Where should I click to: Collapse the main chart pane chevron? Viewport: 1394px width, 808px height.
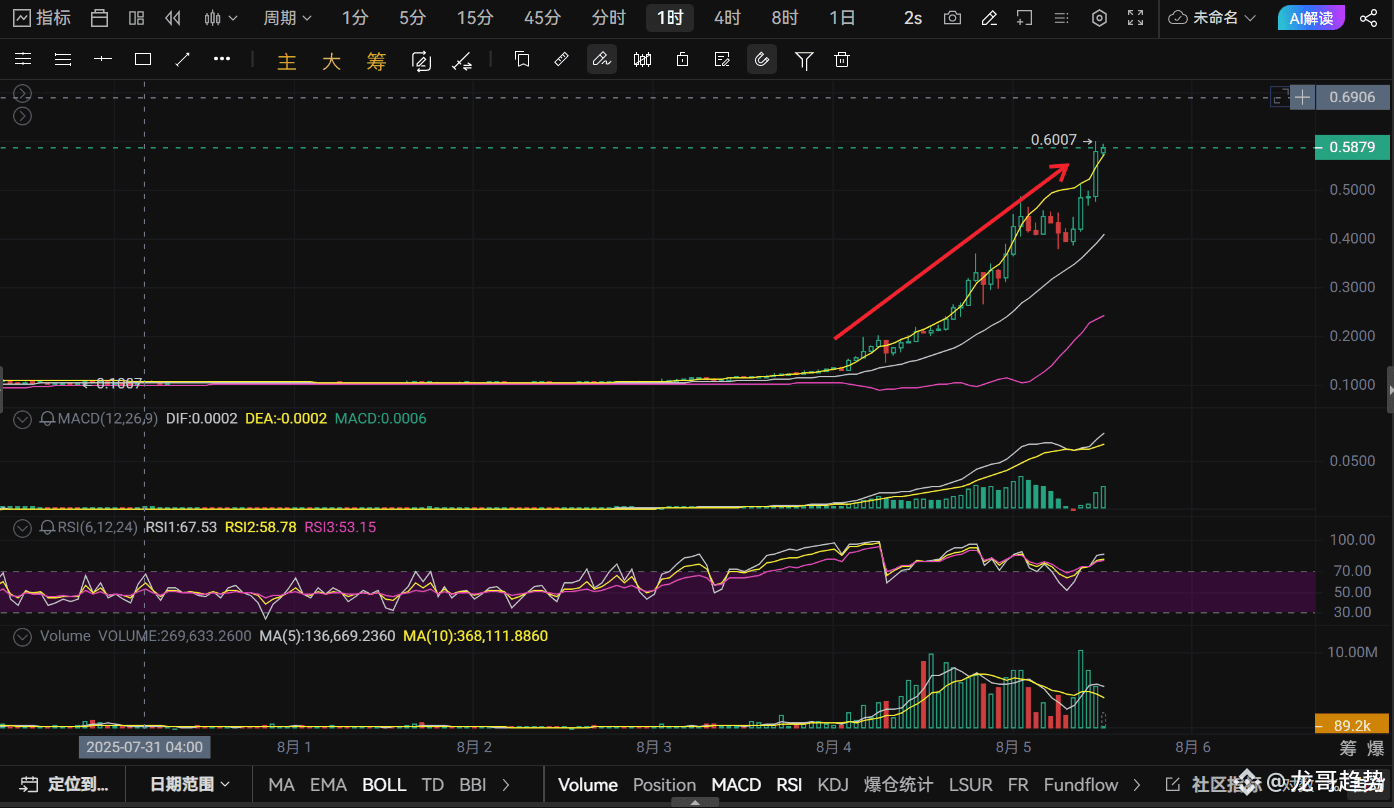coord(23,94)
